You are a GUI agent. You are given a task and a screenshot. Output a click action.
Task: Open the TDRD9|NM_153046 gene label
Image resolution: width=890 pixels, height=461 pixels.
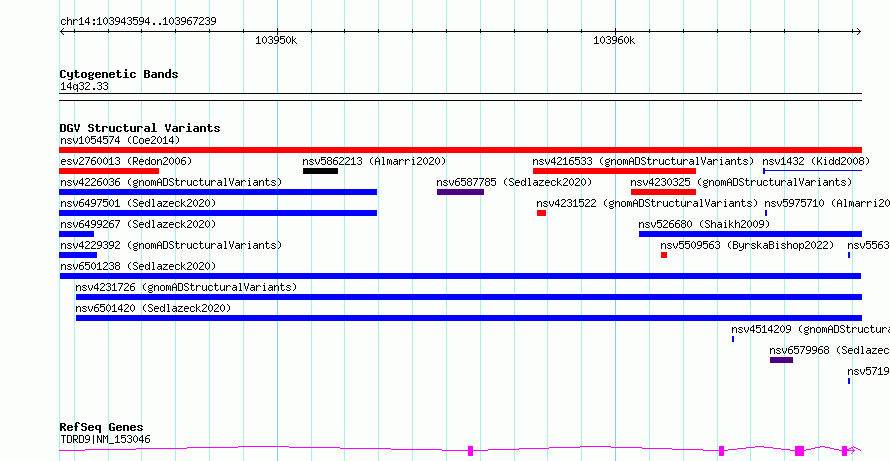105,439
